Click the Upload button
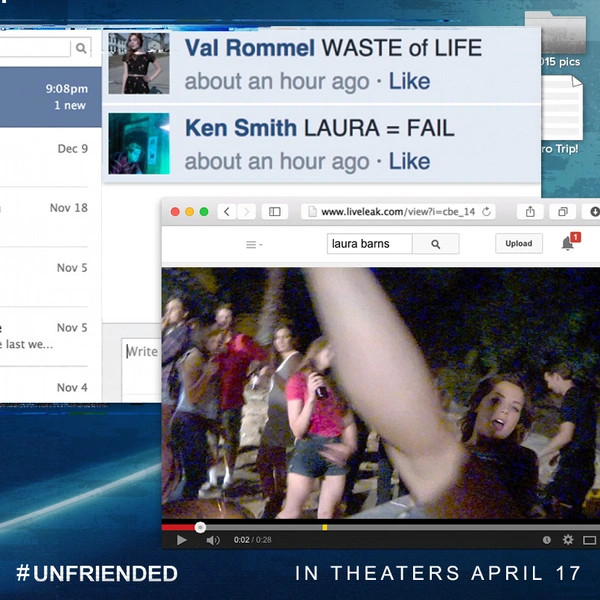This screenshot has width=600, height=600. [x=519, y=243]
